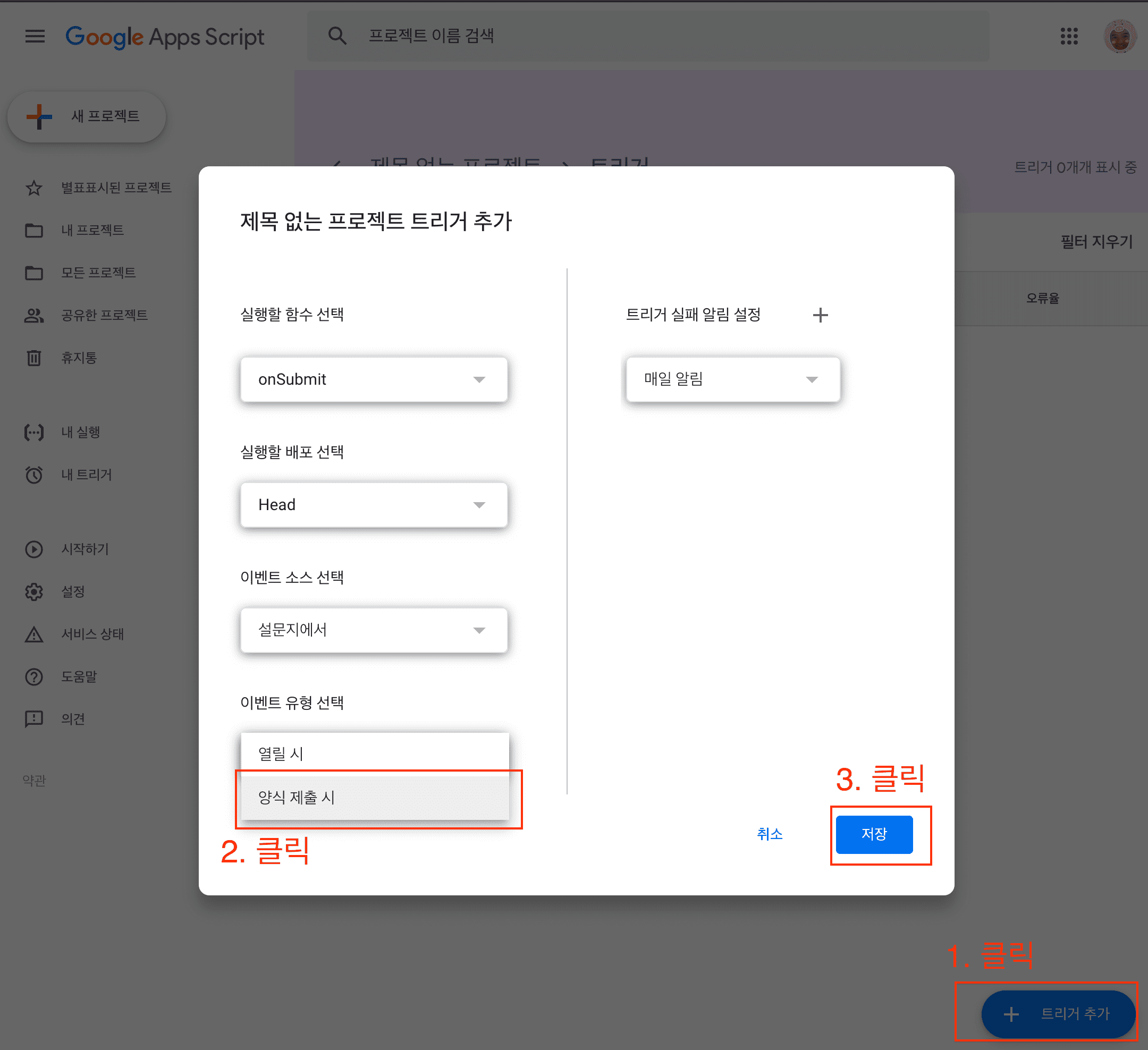Click the blue 저장 button
Screen dimensions: 1148x1050
(x=874, y=834)
